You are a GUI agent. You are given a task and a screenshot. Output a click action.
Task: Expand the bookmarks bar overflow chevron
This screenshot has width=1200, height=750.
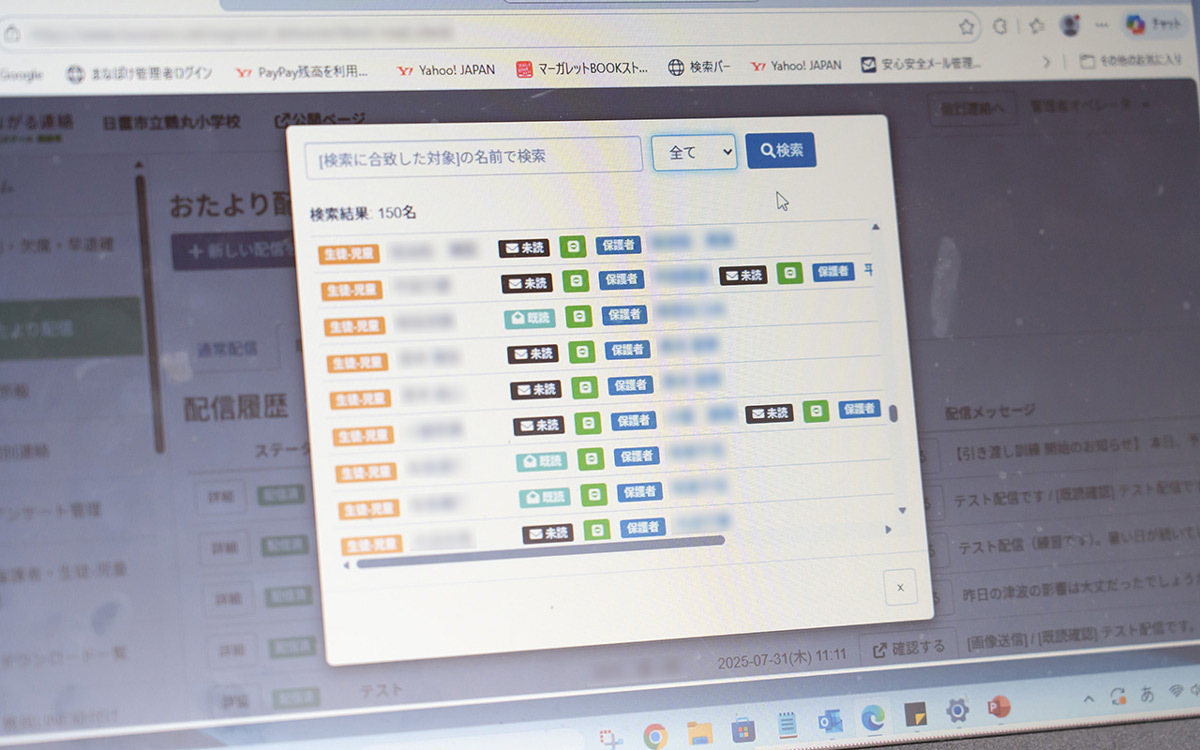click(x=1047, y=62)
